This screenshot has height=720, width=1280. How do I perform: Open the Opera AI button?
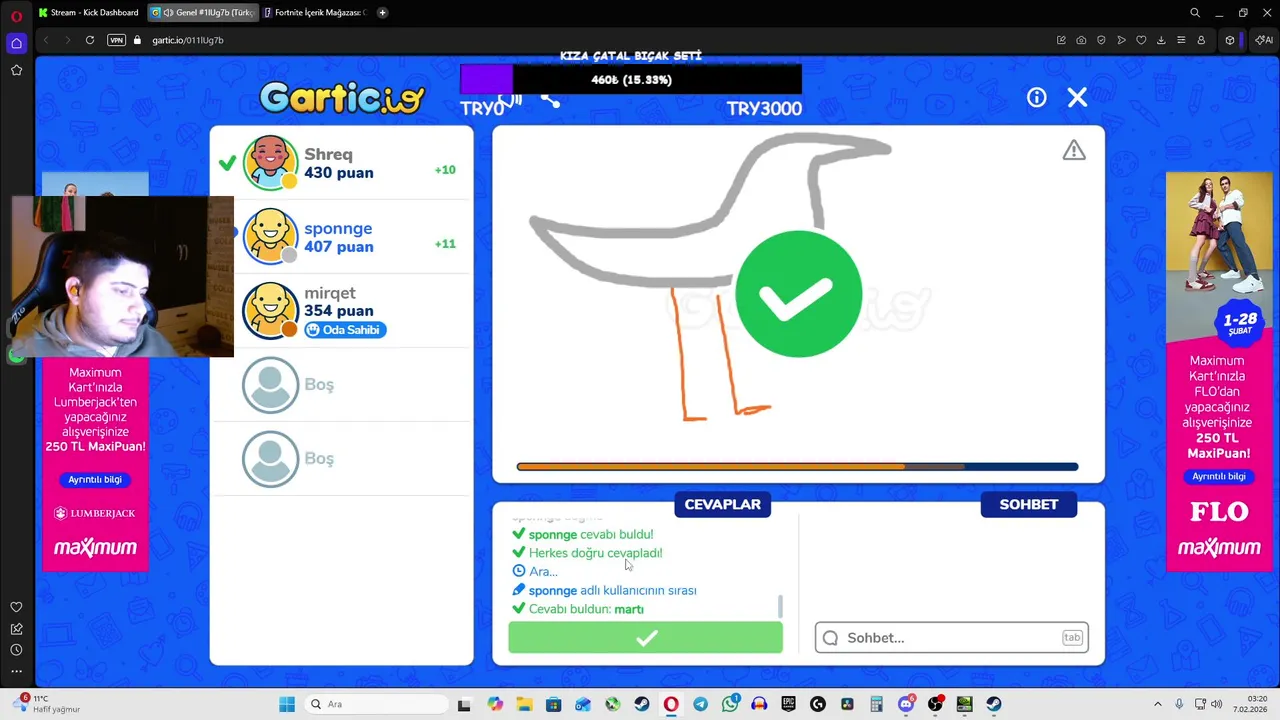(1264, 40)
